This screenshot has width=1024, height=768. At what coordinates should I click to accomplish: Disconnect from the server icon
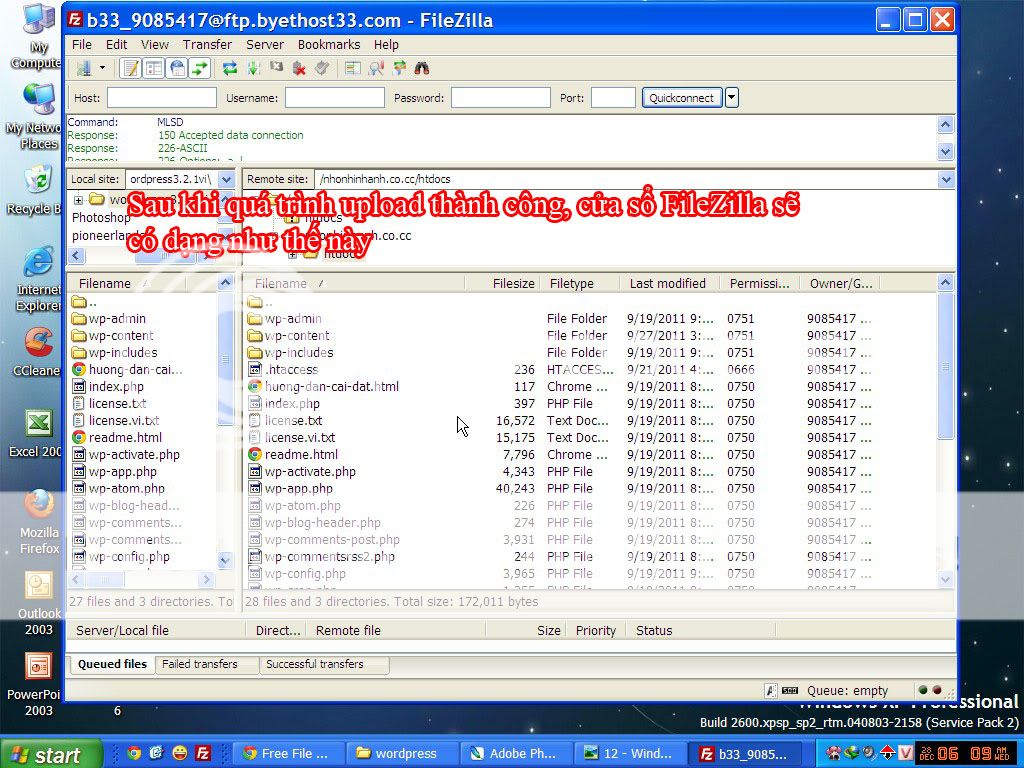(299, 68)
